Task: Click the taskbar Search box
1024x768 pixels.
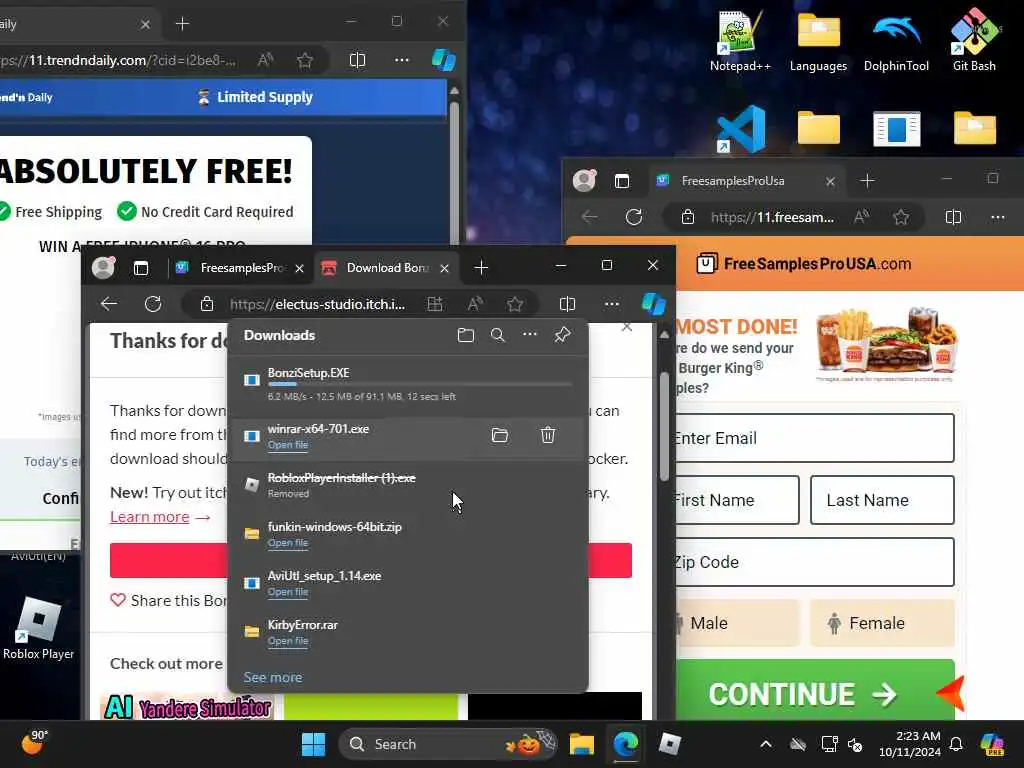Action: [448, 744]
